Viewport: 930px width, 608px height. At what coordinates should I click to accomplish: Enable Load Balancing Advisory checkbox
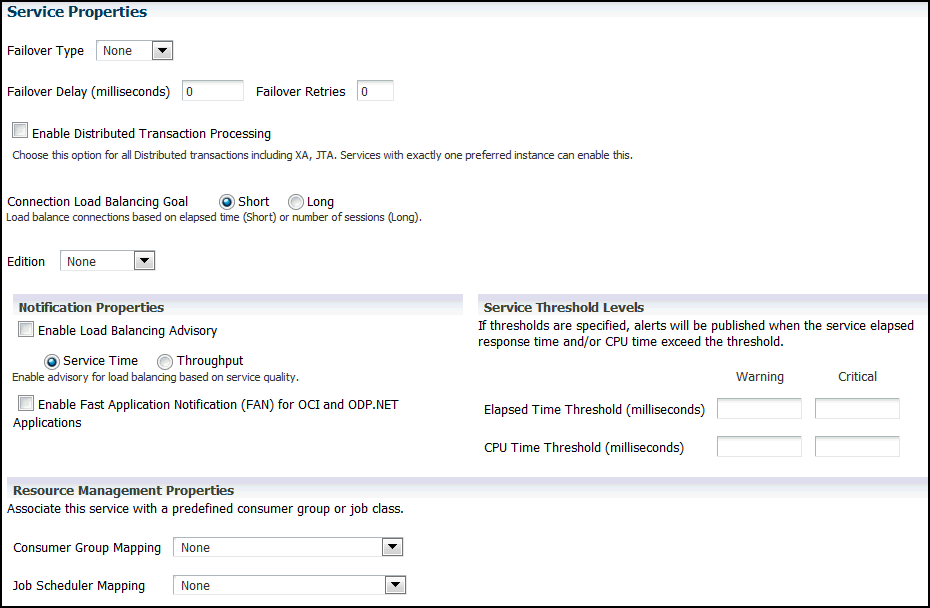(x=26, y=330)
